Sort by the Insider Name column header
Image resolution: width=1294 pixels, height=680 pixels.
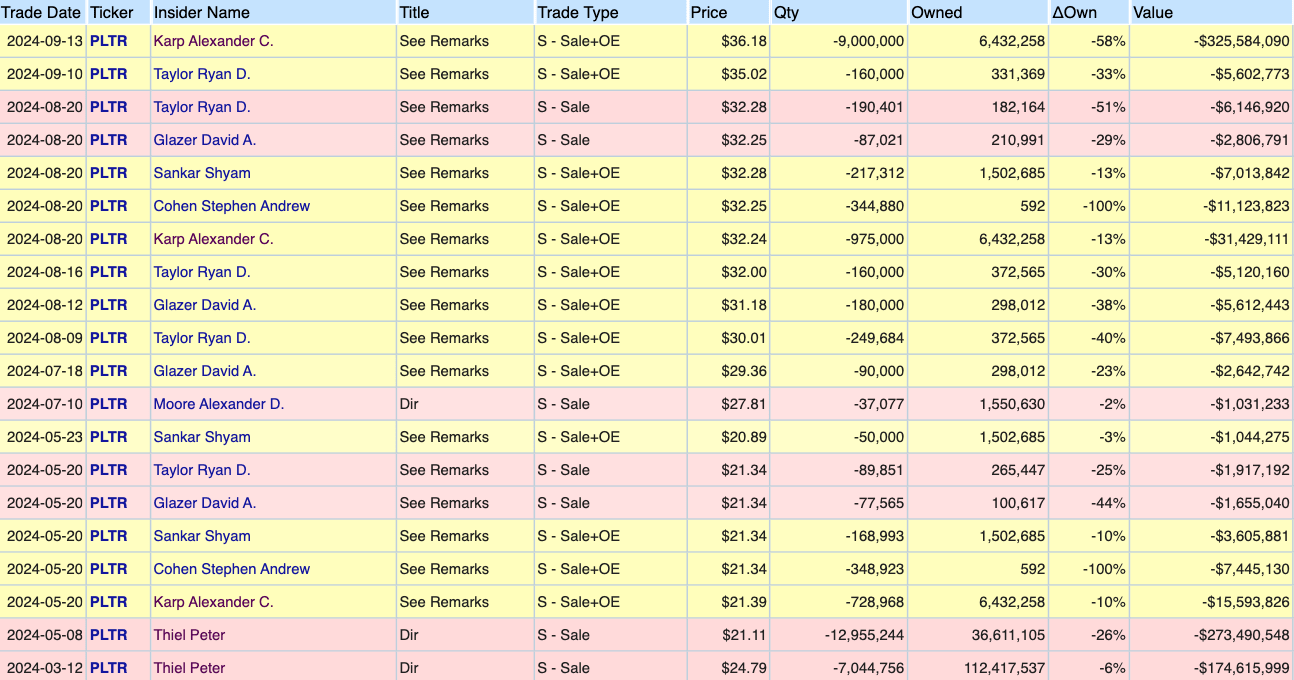click(x=201, y=13)
